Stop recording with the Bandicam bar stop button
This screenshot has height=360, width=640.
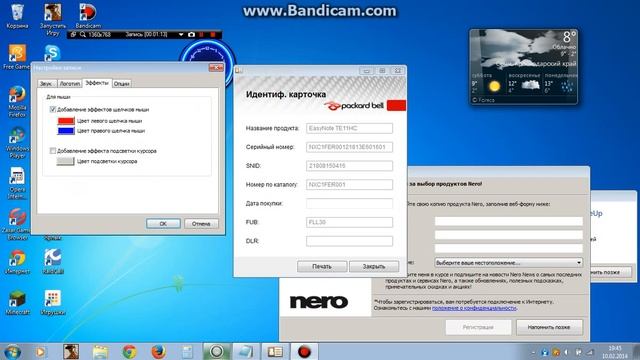[x=213, y=35]
